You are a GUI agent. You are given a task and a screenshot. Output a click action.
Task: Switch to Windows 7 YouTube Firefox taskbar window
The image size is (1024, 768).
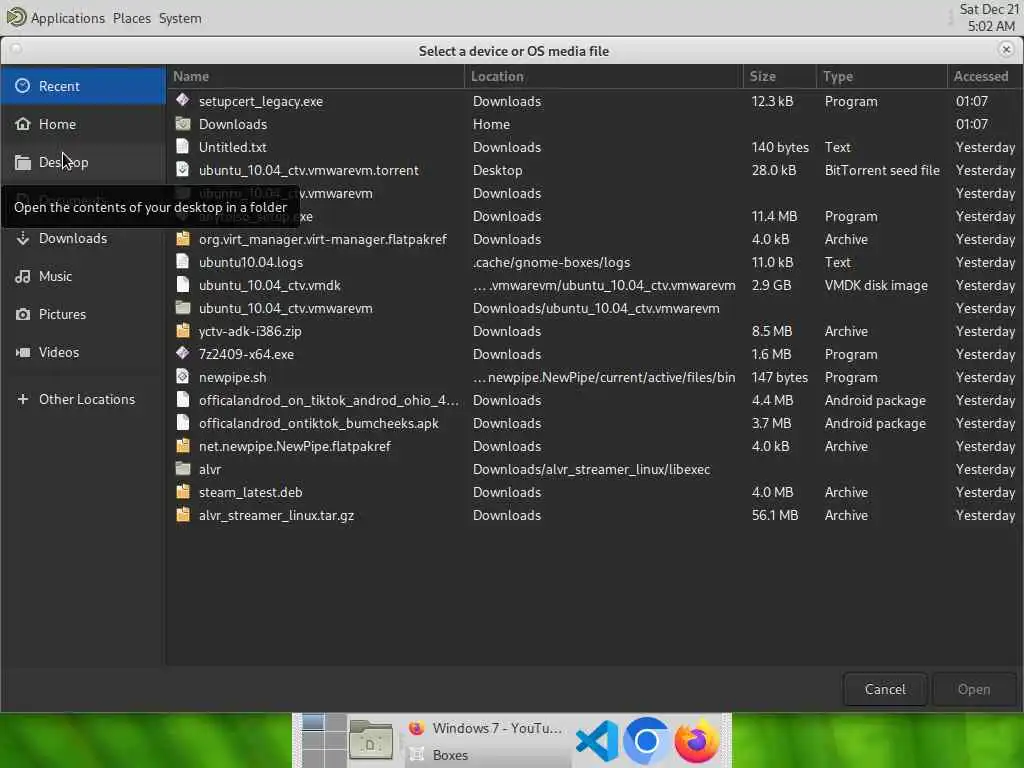click(x=486, y=728)
